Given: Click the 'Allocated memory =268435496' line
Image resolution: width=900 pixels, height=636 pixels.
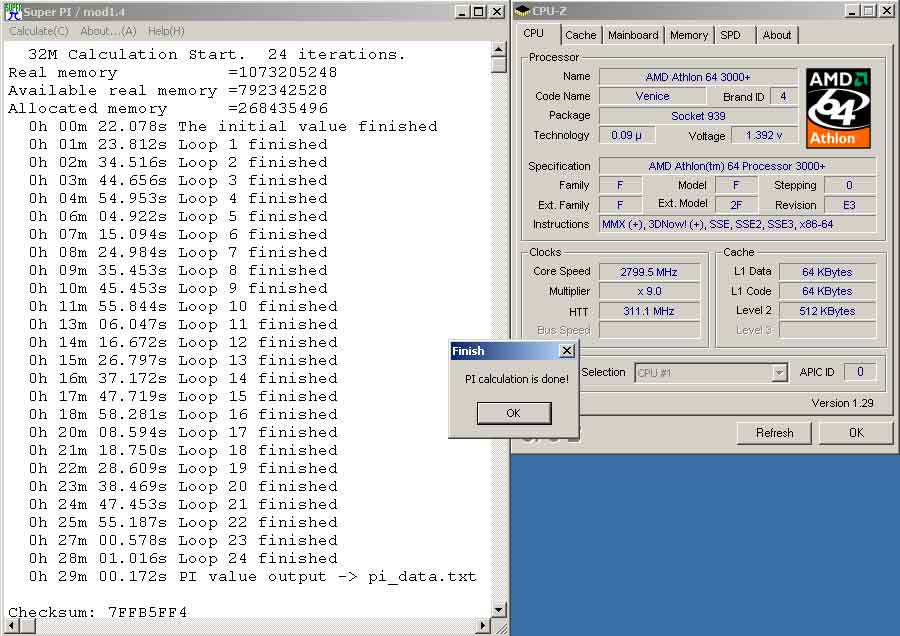Looking at the screenshot, I should pos(168,108).
